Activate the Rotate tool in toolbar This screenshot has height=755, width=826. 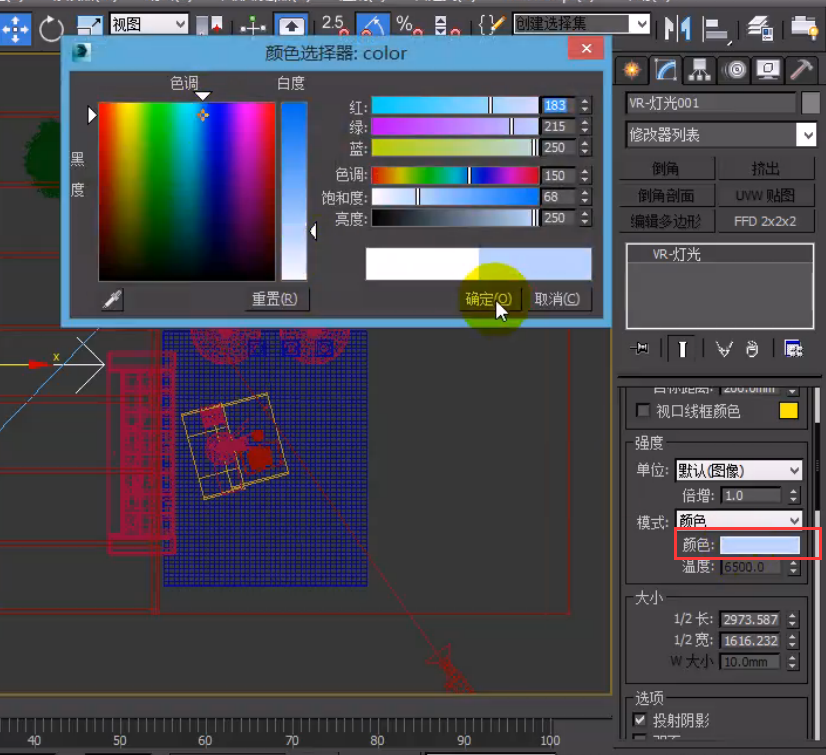tap(52, 29)
